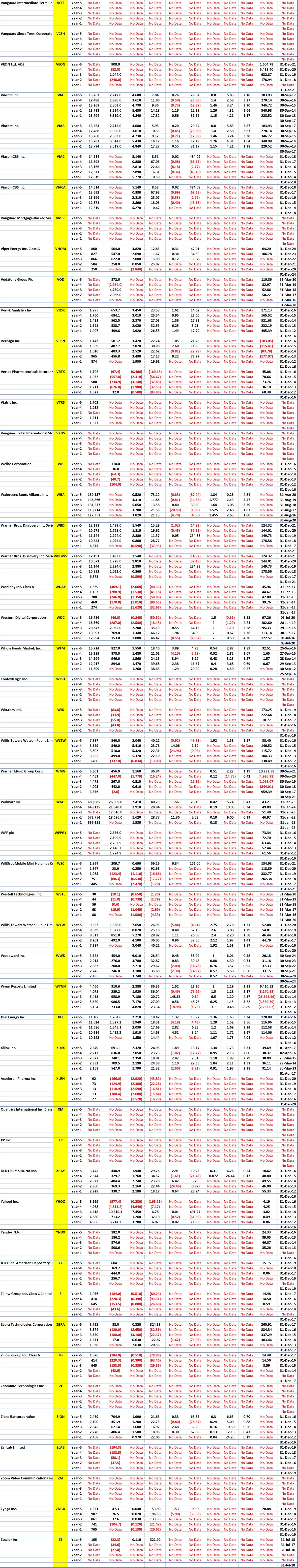Click 'Whole Foods Market, Inc.' cell
The height and width of the screenshot is (1568, 298).
[x=26, y=648]
